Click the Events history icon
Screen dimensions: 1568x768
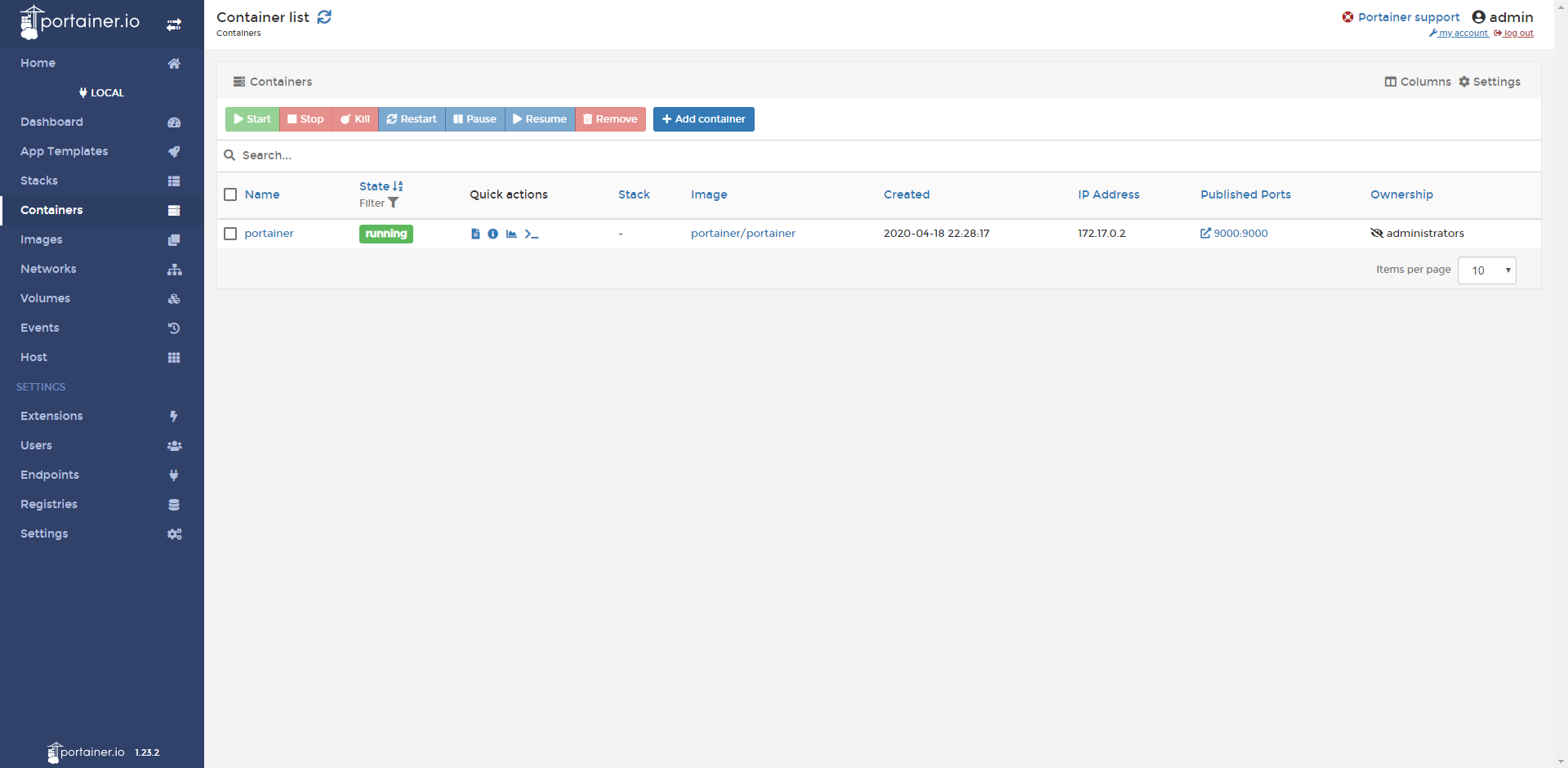[174, 328]
